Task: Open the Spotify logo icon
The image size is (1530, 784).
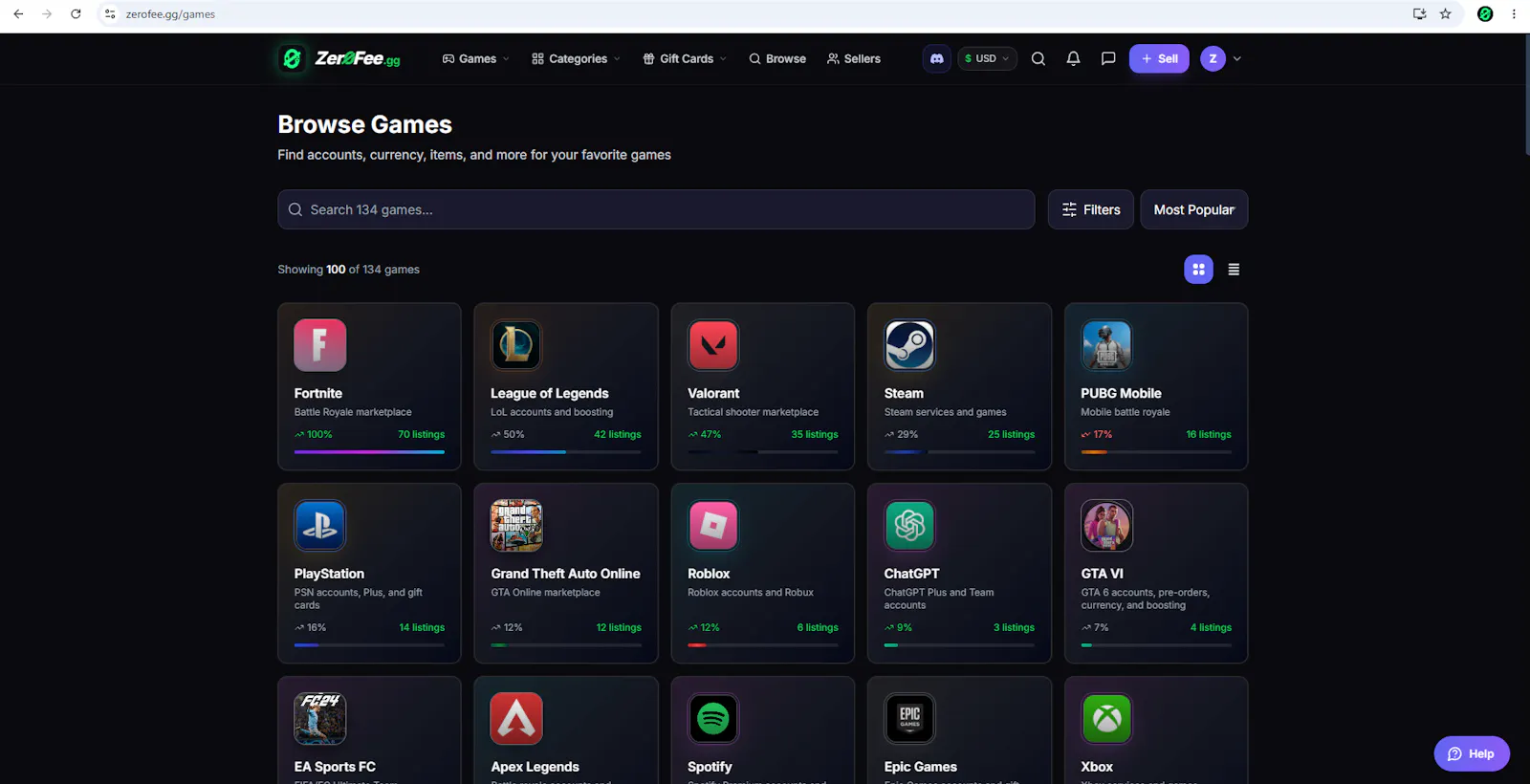Action: pos(713,719)
